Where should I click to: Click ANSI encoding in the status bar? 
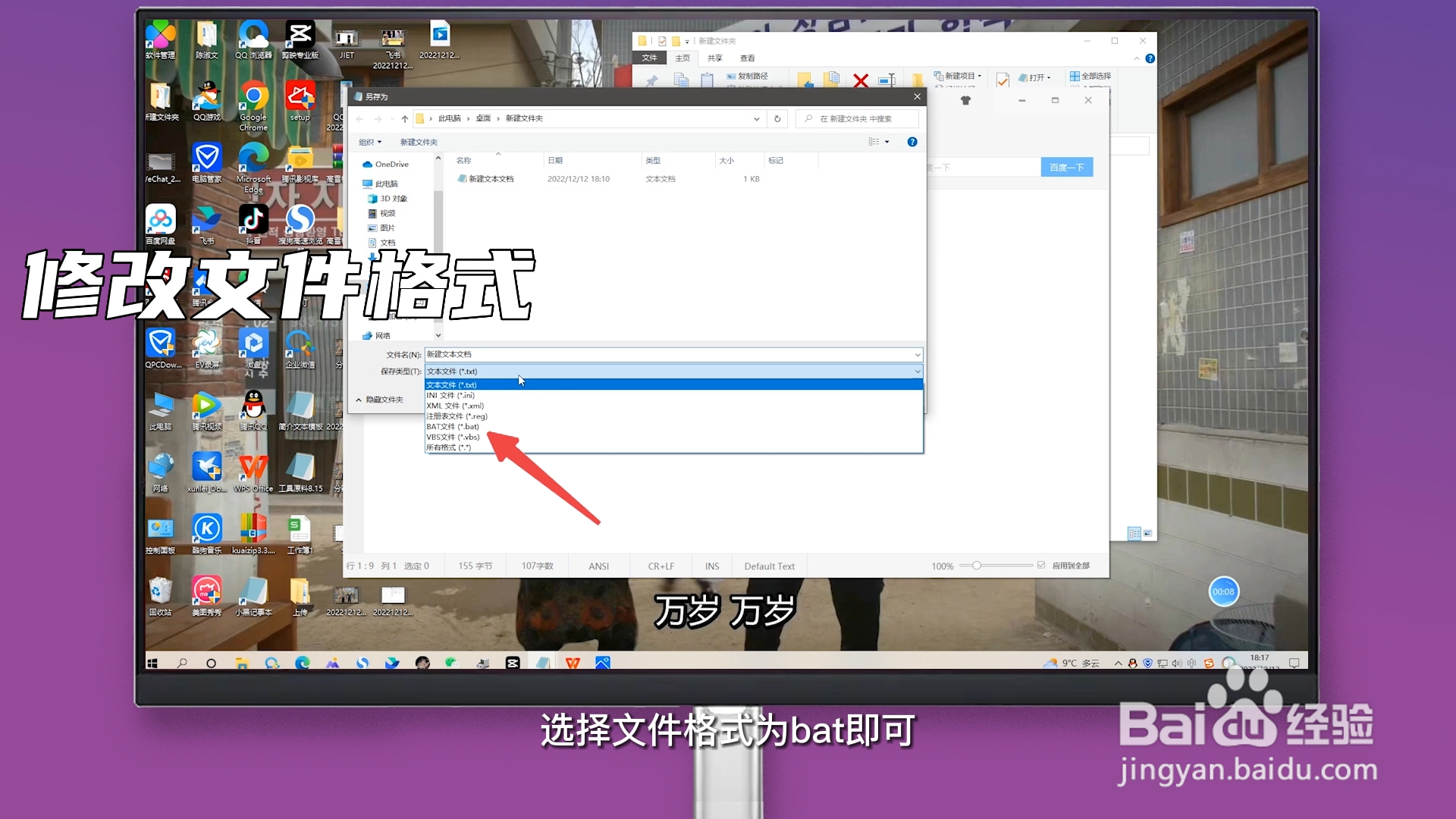point(598,566)
